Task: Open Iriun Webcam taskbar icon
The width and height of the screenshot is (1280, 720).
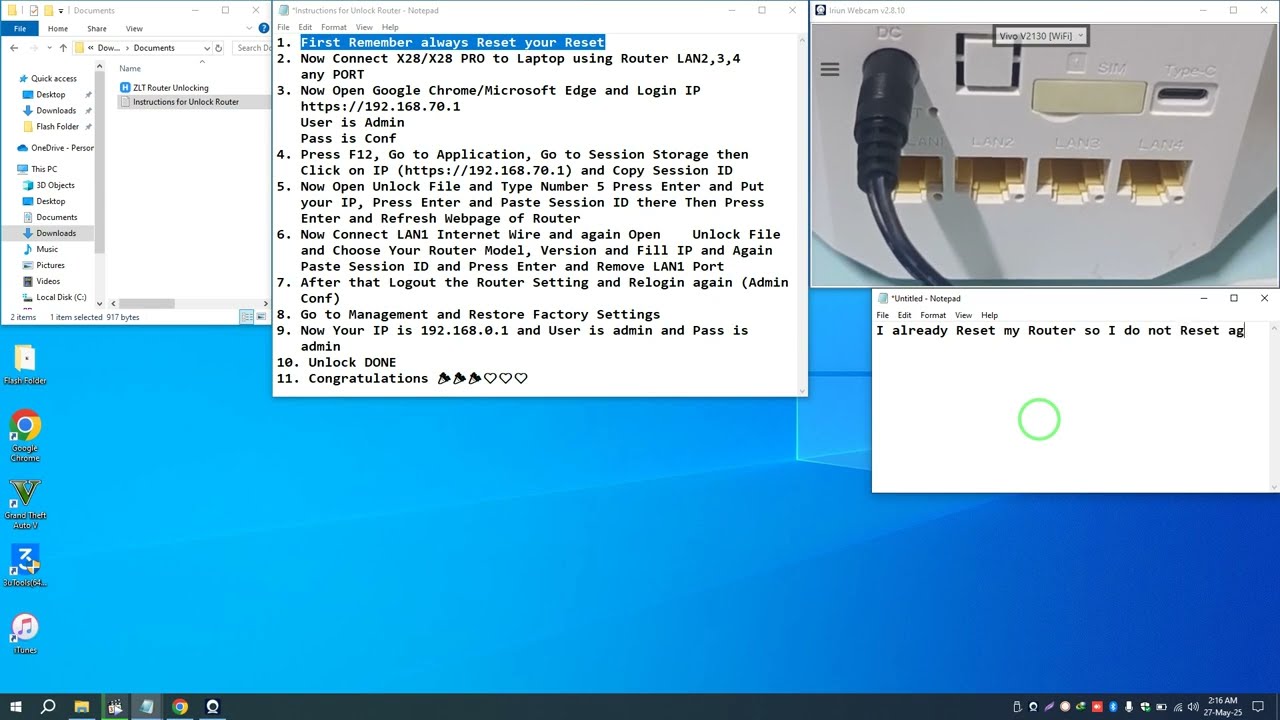Action: pos(212,707)
